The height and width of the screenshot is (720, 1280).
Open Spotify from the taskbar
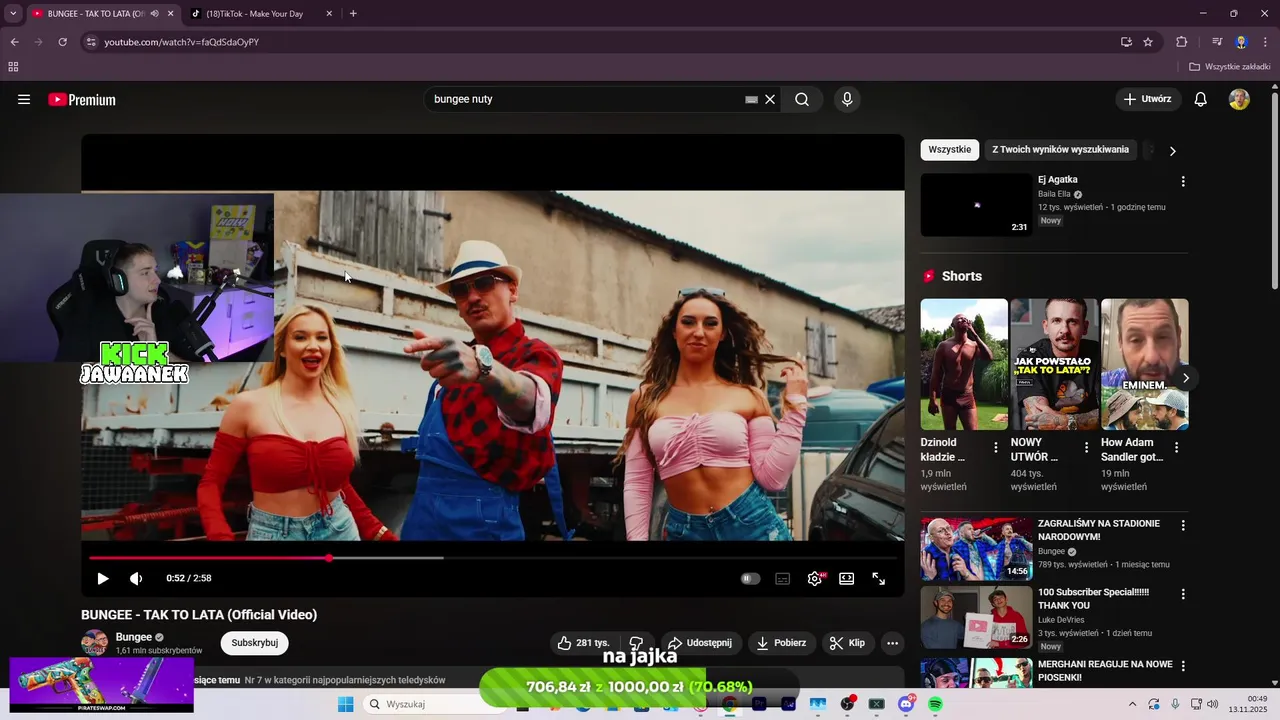935,704
